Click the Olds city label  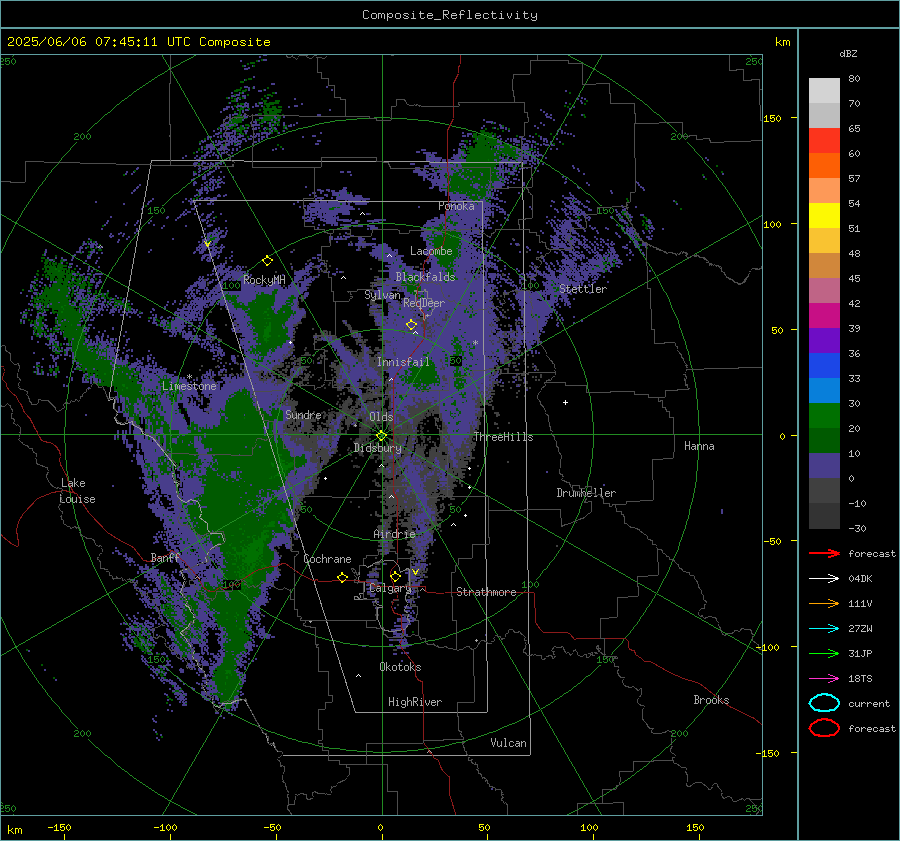click(x=381, y=417)
